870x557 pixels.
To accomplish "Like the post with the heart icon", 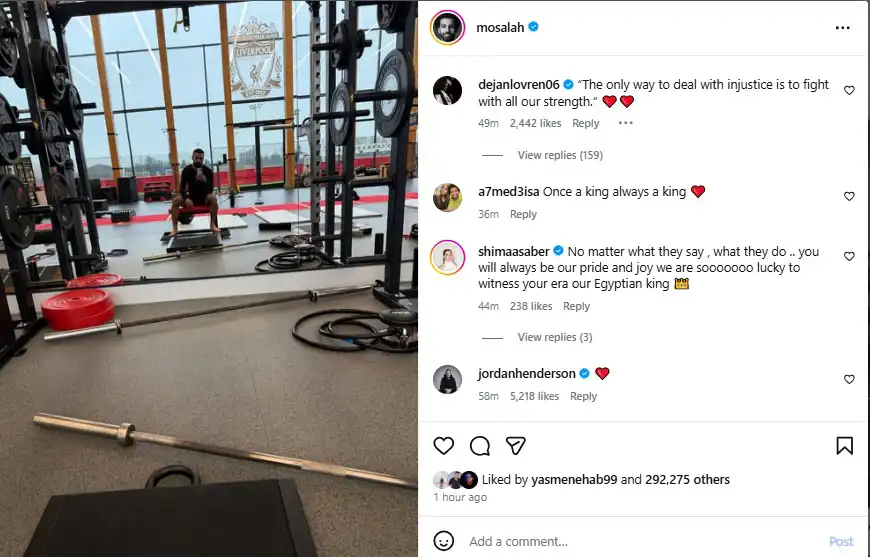I will click(443, 445).
